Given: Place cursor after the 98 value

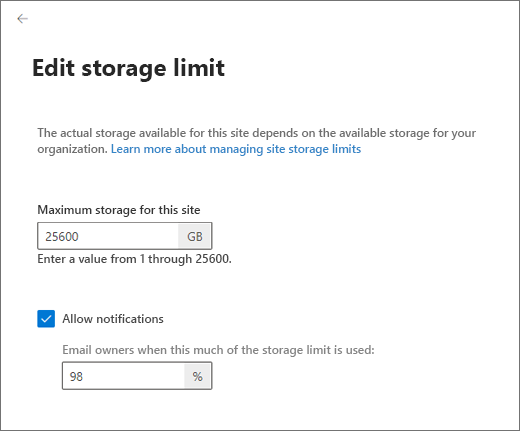Looking at the screenshot, I should point(84,377).
